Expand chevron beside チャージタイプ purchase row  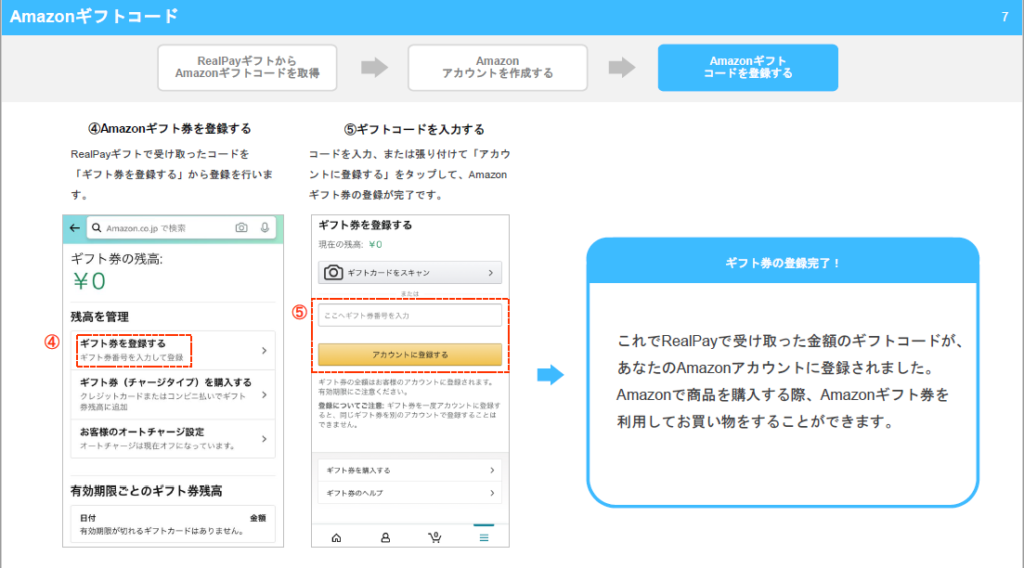pyautogui.click(x=264, y=394)
